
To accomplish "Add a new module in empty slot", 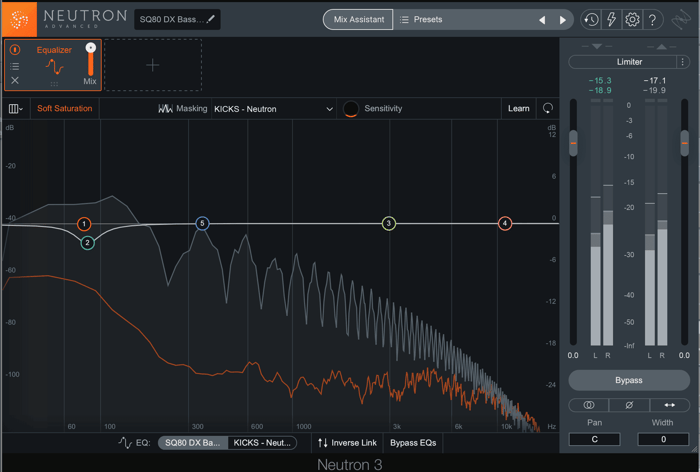I will [x=153, y=65].
